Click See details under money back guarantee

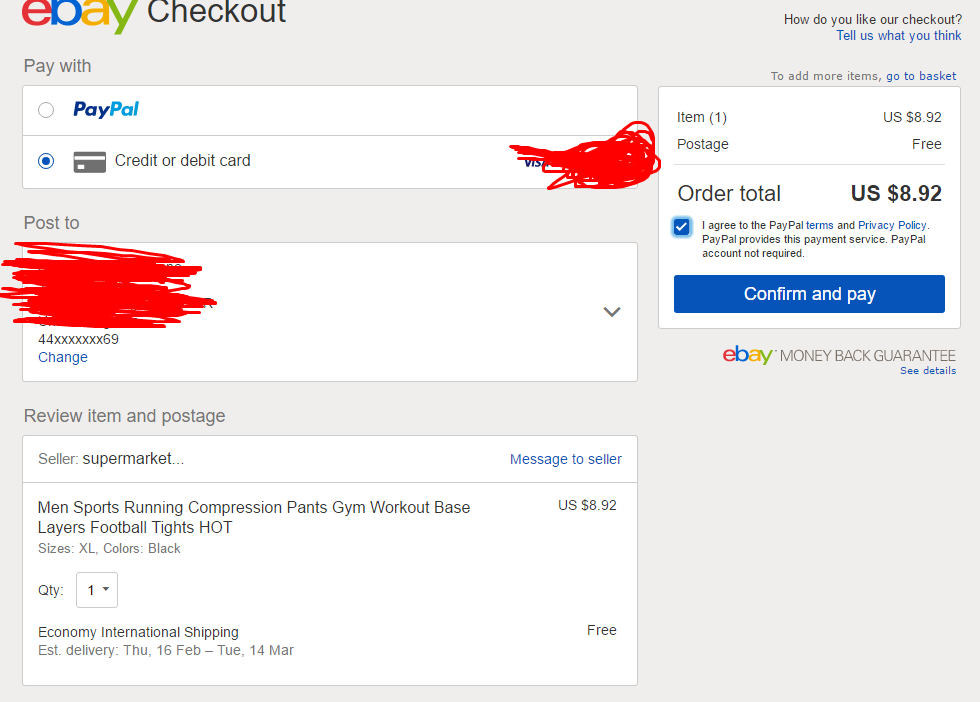(928, 371)
